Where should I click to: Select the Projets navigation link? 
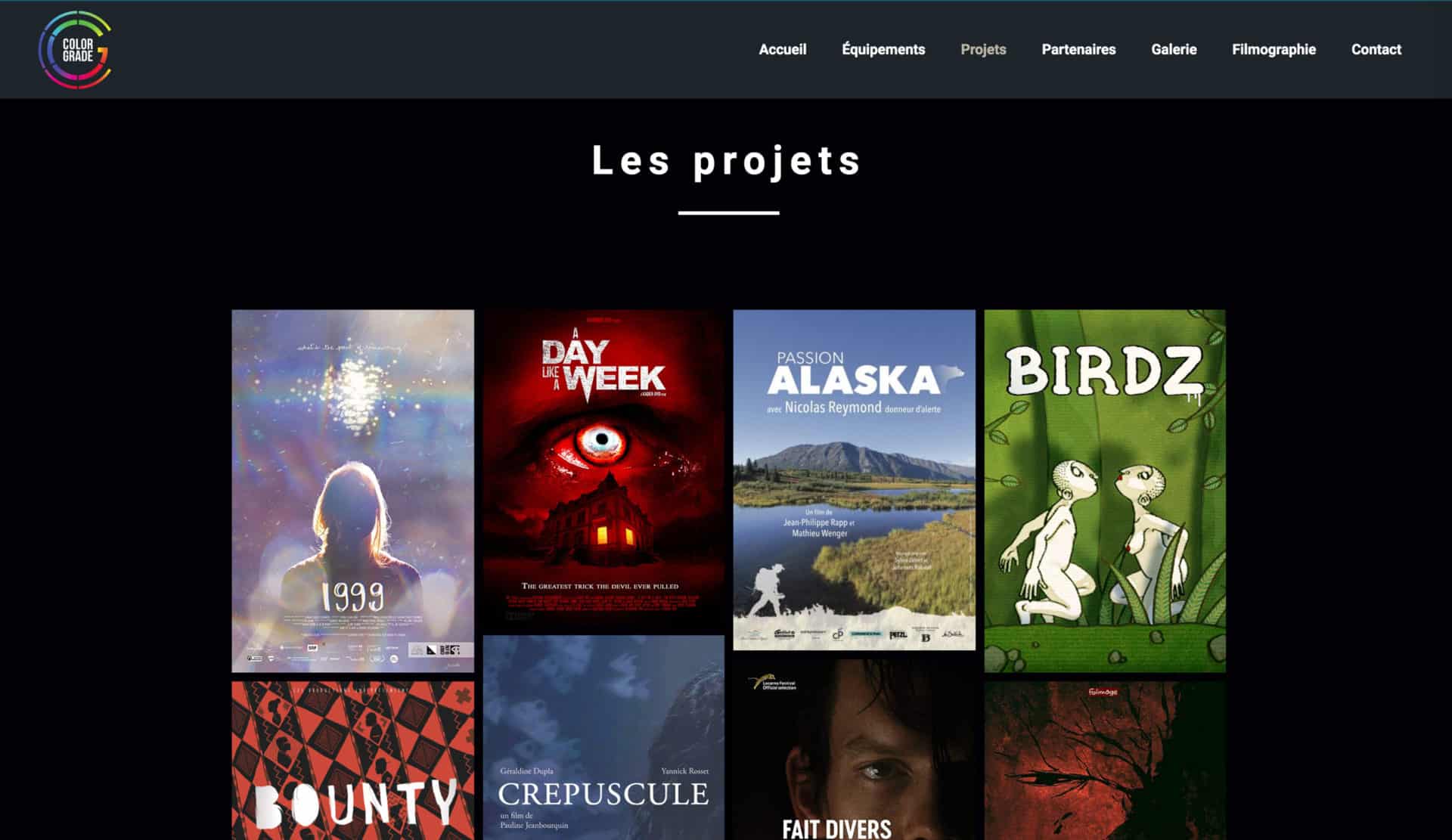tap(983, 49)
